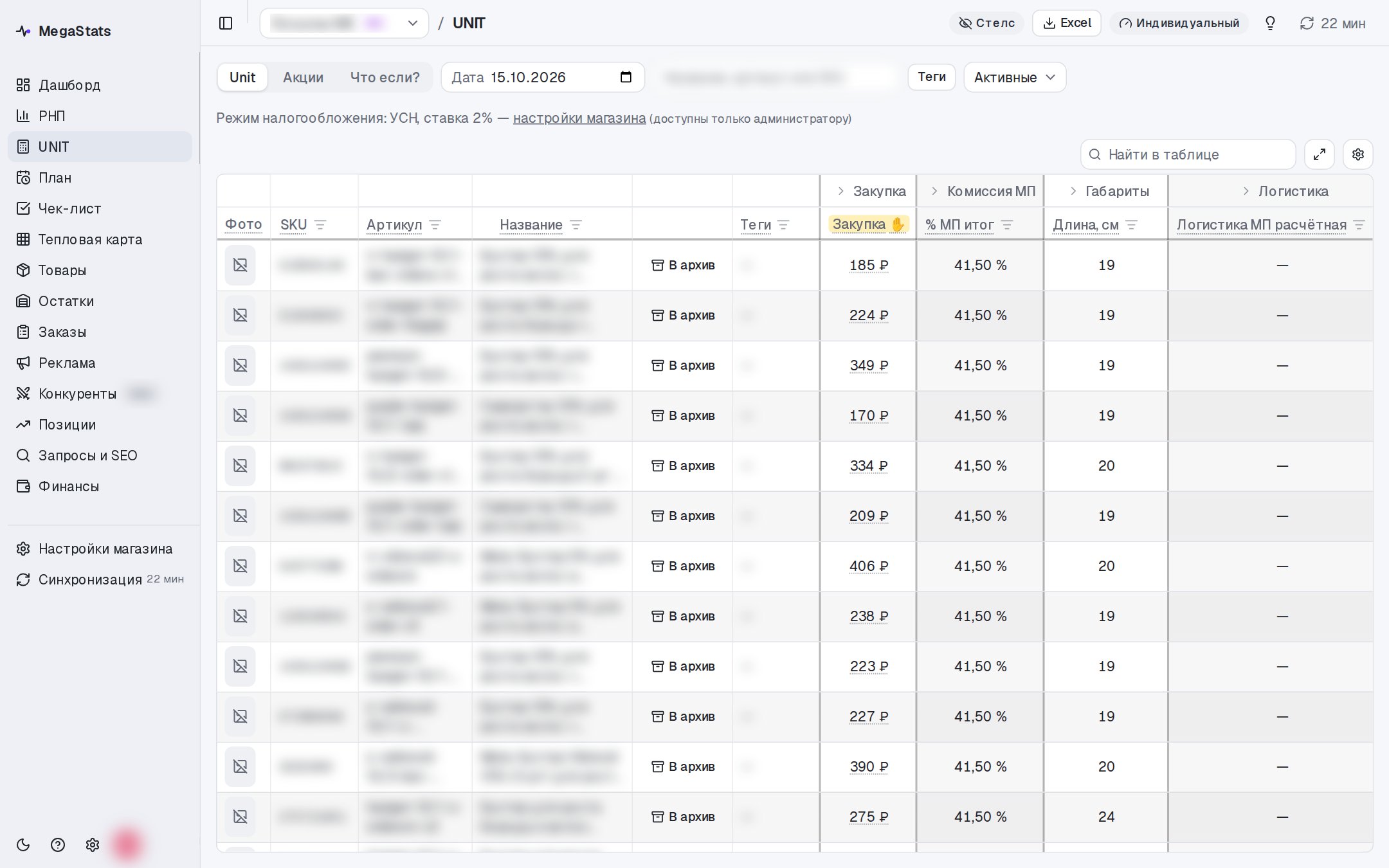Open the shop selector dropdown

[344, 23]
